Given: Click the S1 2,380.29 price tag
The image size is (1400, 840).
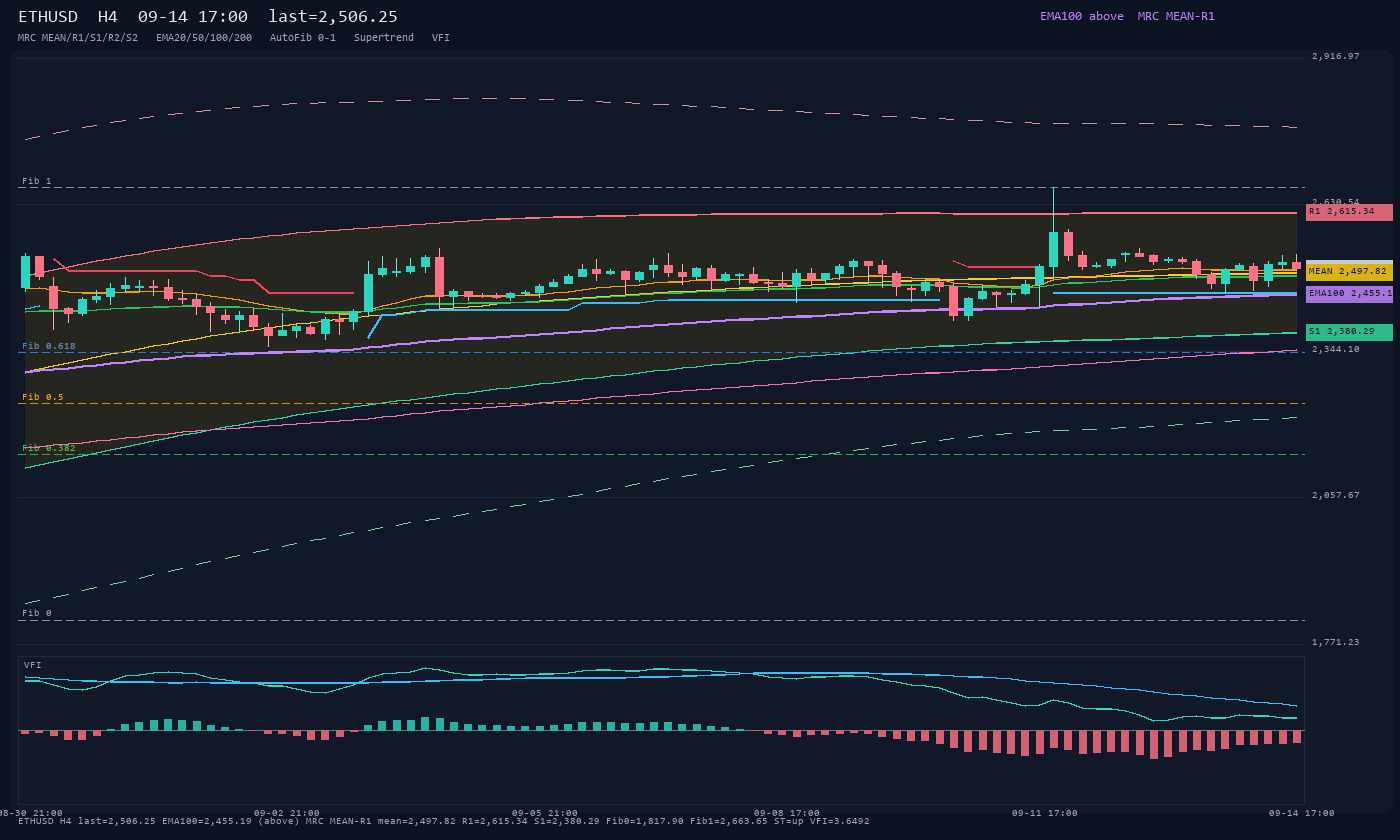Looking at the screenshot, I should tap(1349, 332).
